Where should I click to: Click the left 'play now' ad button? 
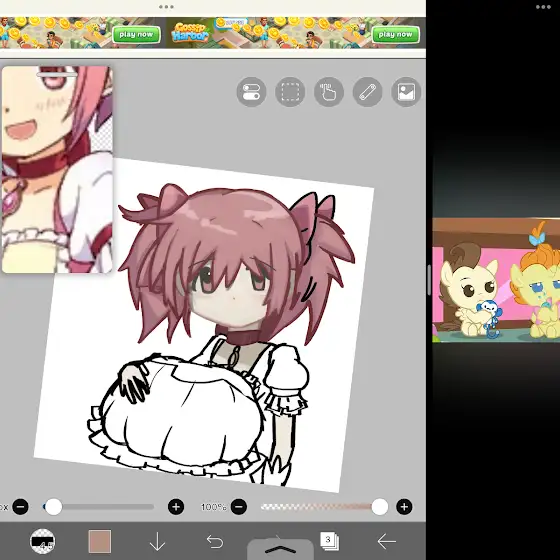click(136, 35)
